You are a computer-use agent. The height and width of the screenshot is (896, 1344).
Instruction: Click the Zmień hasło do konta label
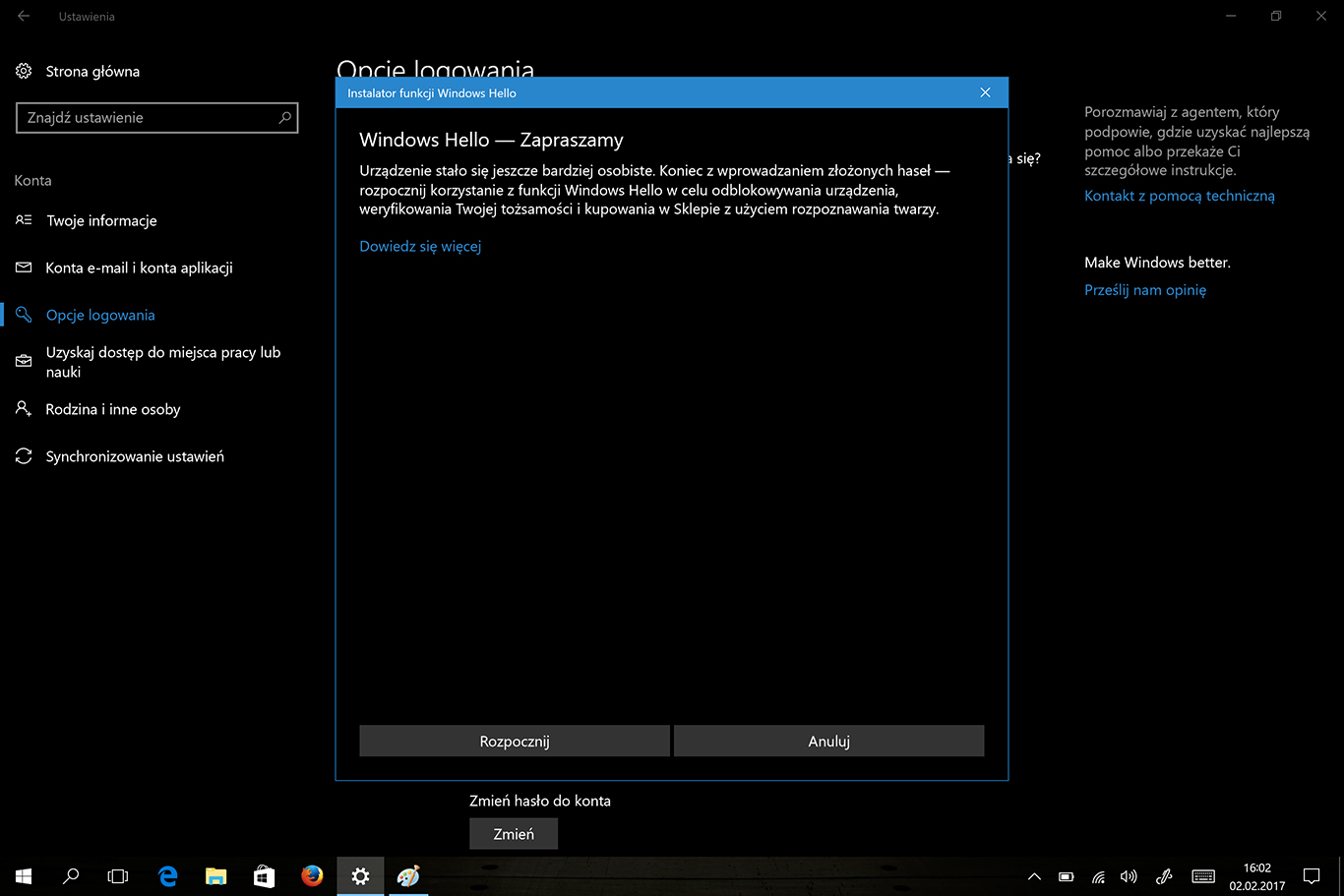click(x=540, y=801)
